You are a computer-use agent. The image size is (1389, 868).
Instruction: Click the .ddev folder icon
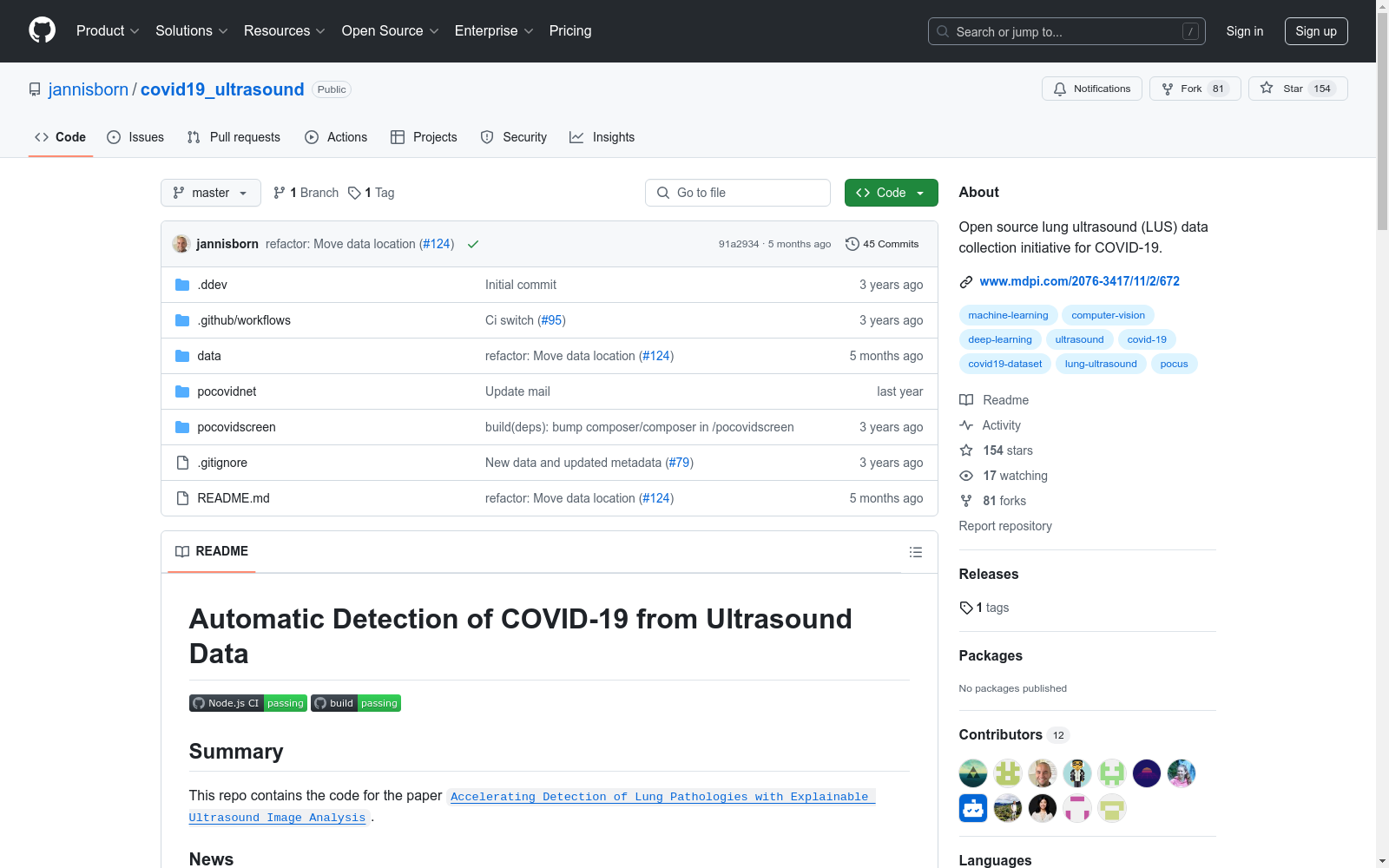click(182, 285)
